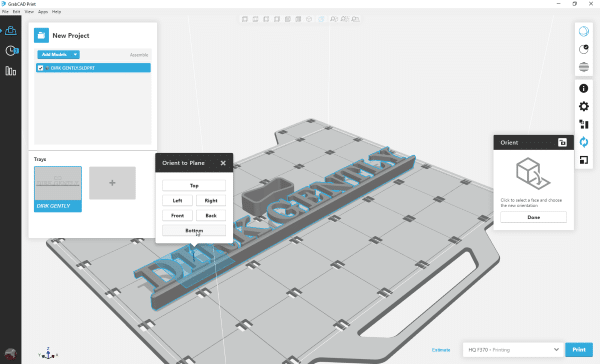This screenshot has width=600, height=364.
Task: Click the user avatar at sidebar bottom
Action: (11, 353)
